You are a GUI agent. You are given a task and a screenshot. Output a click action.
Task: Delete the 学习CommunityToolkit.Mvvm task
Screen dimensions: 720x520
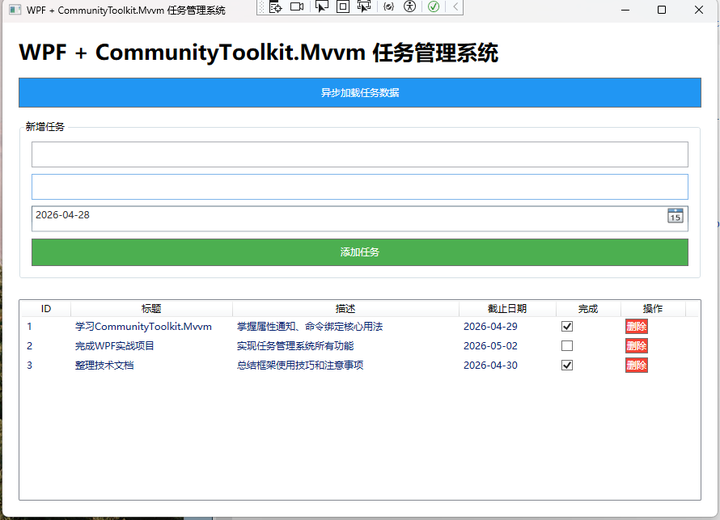636,327
